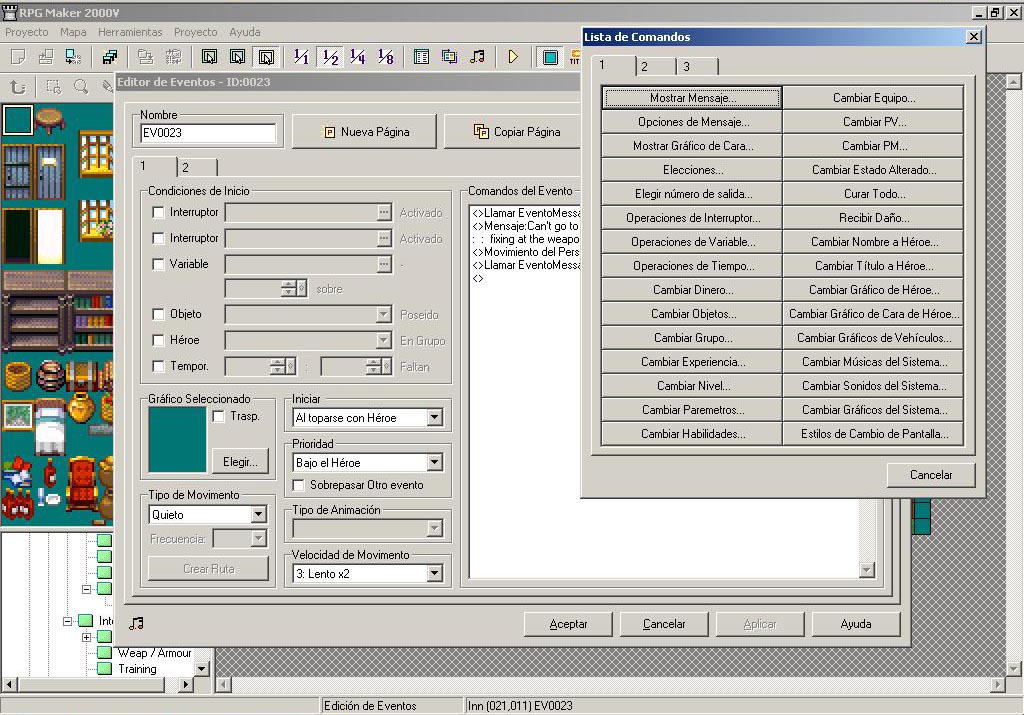Screen dimensions: 1024x715
Task: Click the New Project toolbar icon
Action: pyautogui.click(x=18, y=57)
